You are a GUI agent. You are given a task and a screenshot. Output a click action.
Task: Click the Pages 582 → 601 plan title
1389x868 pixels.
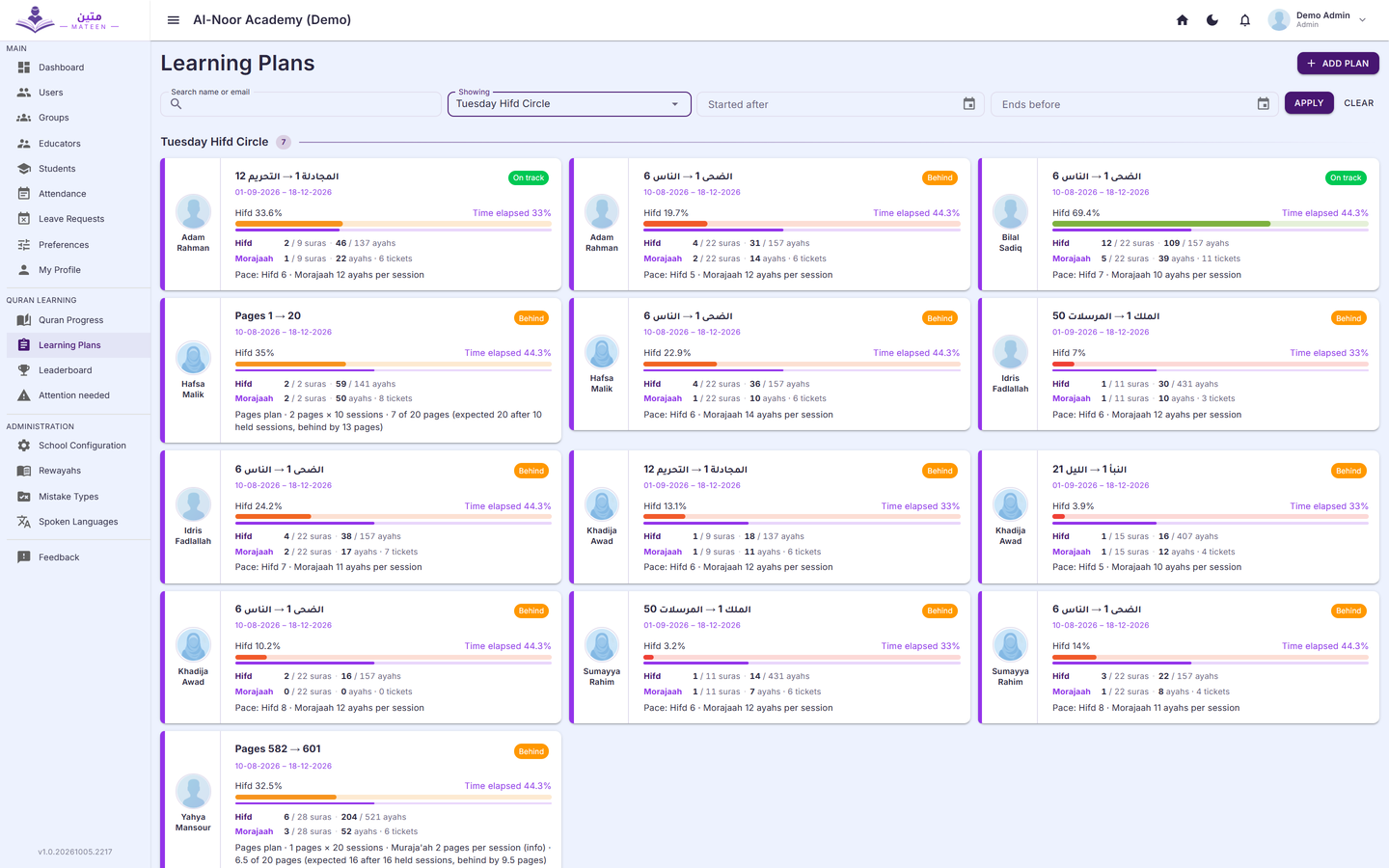(x=278, y=749)
